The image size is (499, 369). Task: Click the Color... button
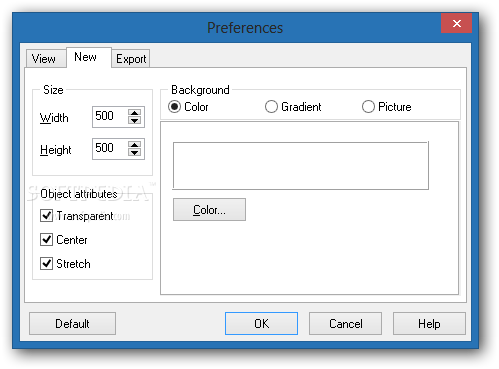tap(209, 210)
